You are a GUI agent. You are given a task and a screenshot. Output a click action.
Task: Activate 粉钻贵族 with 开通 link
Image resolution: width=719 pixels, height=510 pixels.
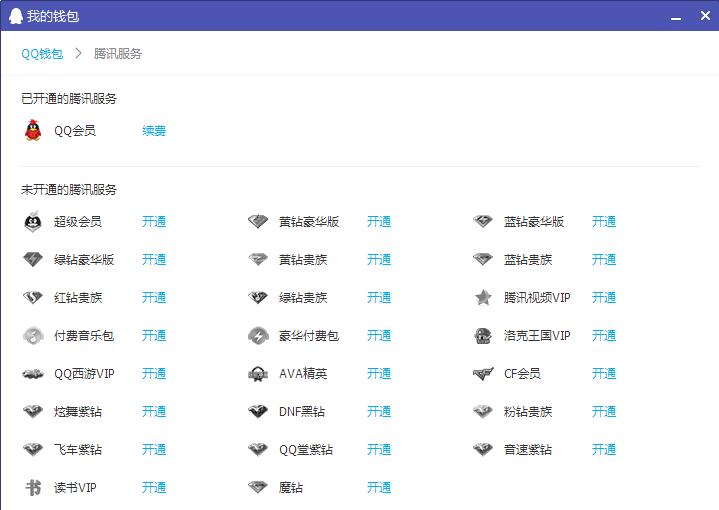pyautogui.click(x=604, y=412)
